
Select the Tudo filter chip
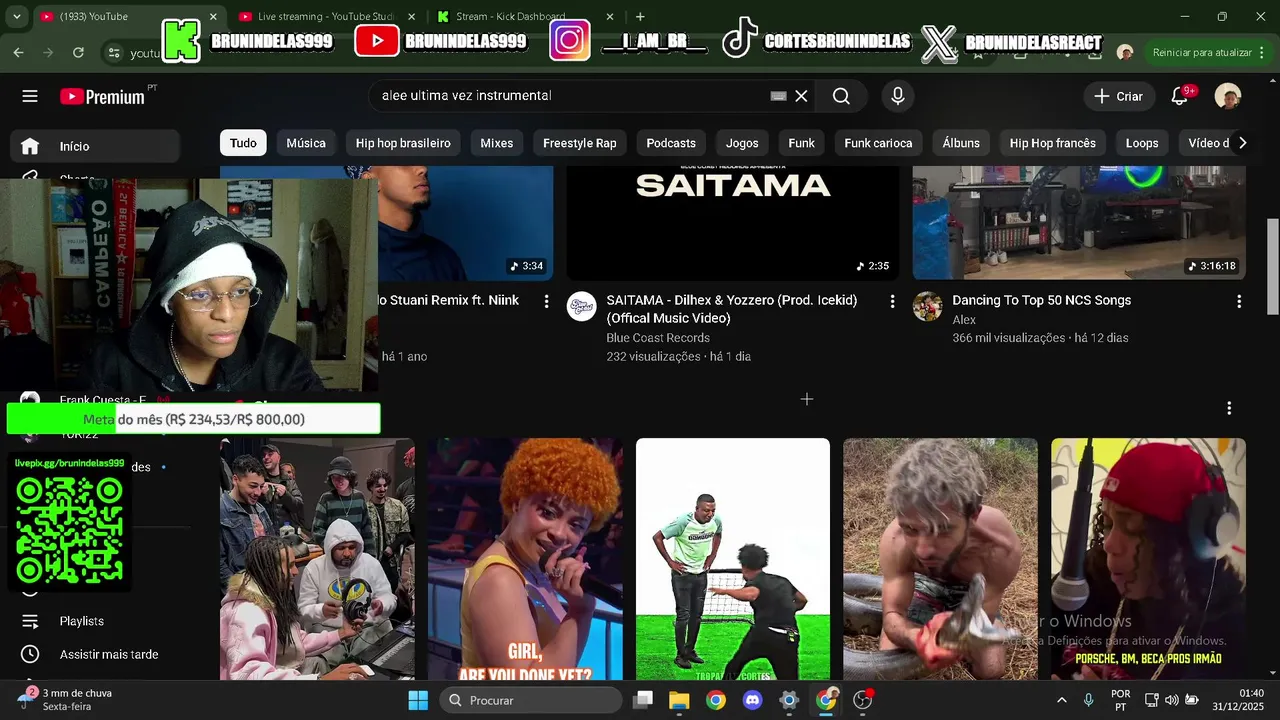[243, 143]
